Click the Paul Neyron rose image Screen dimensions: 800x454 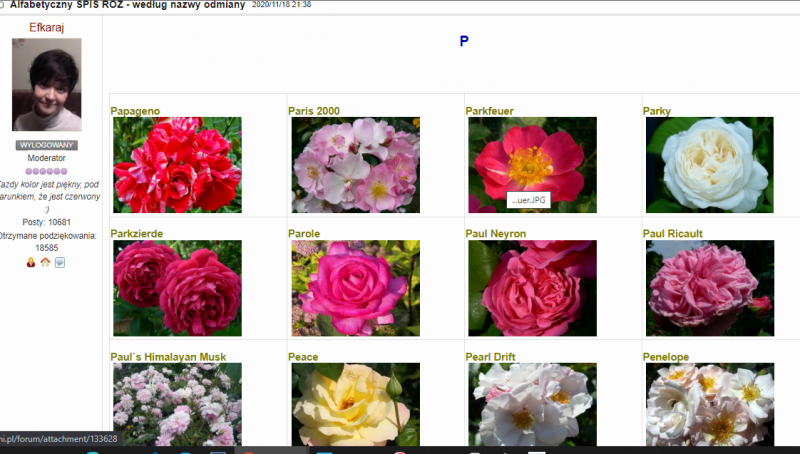point(532,288)
